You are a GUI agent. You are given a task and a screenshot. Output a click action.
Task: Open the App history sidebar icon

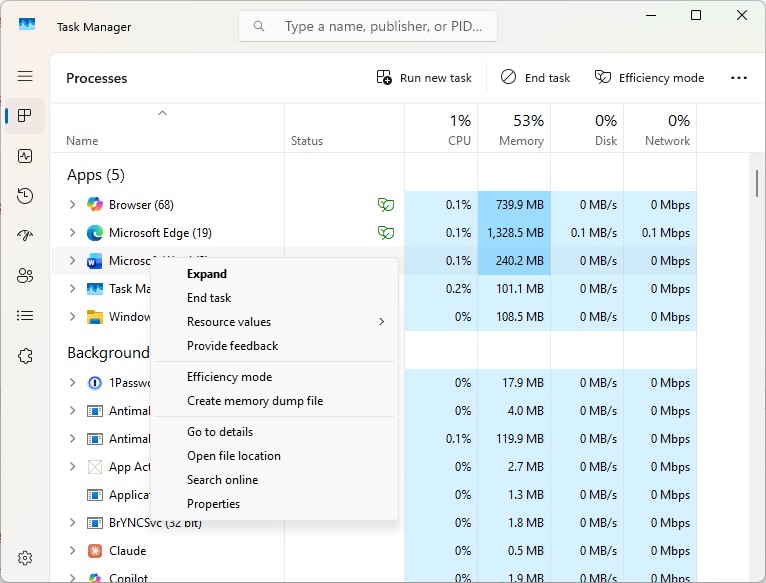click(25, 195)
